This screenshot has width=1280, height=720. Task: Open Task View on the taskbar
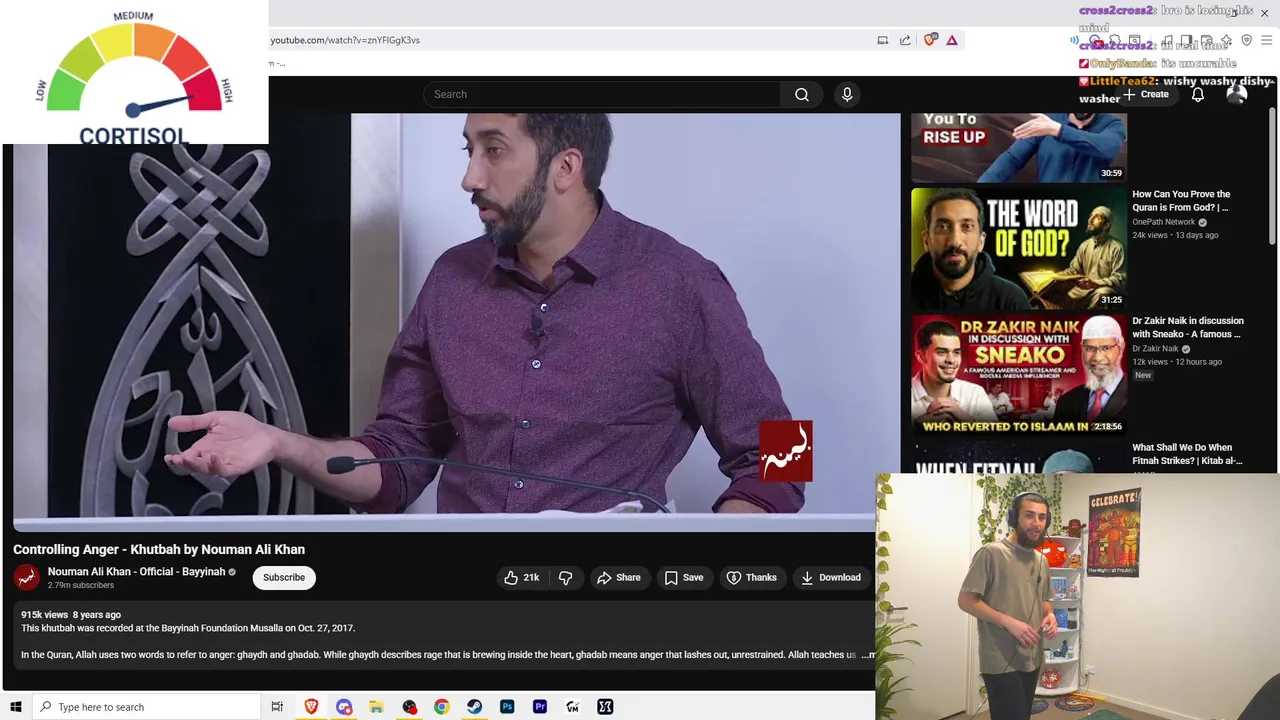(277, 707)
